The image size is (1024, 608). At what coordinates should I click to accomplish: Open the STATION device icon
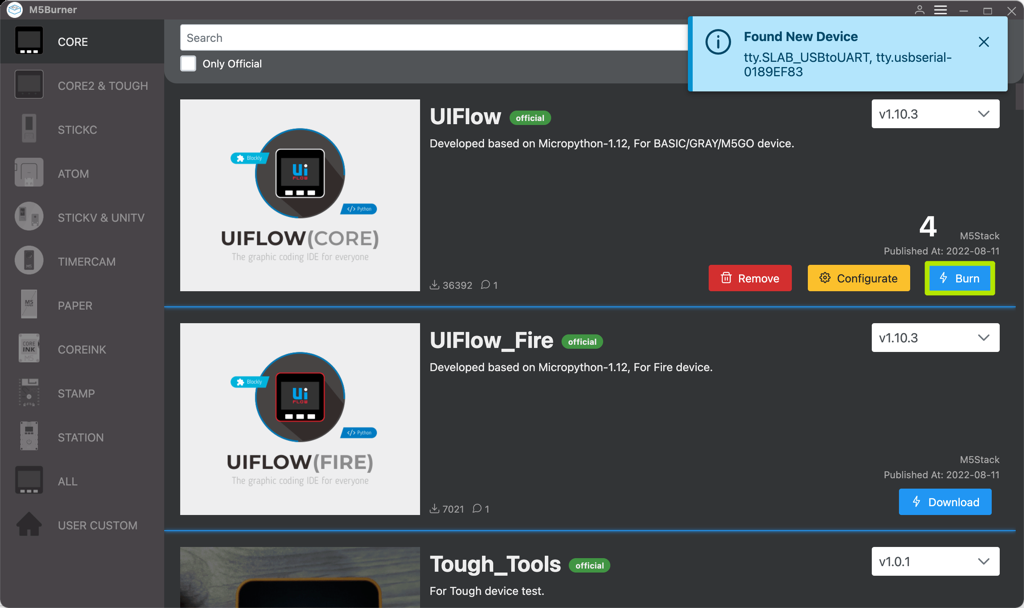coord(29,436)
